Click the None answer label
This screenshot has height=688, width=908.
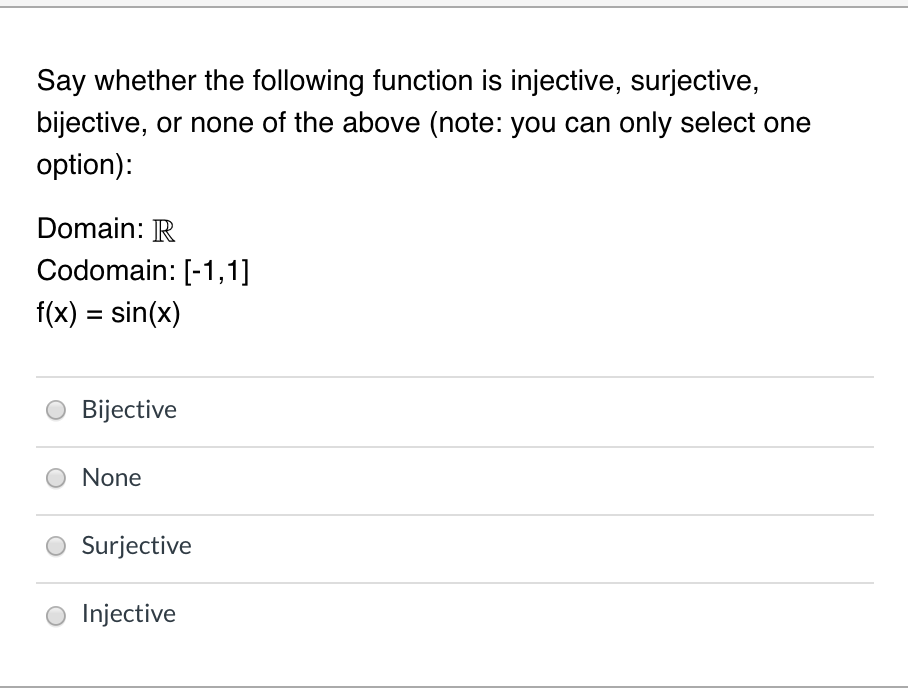tap(111, 478)
